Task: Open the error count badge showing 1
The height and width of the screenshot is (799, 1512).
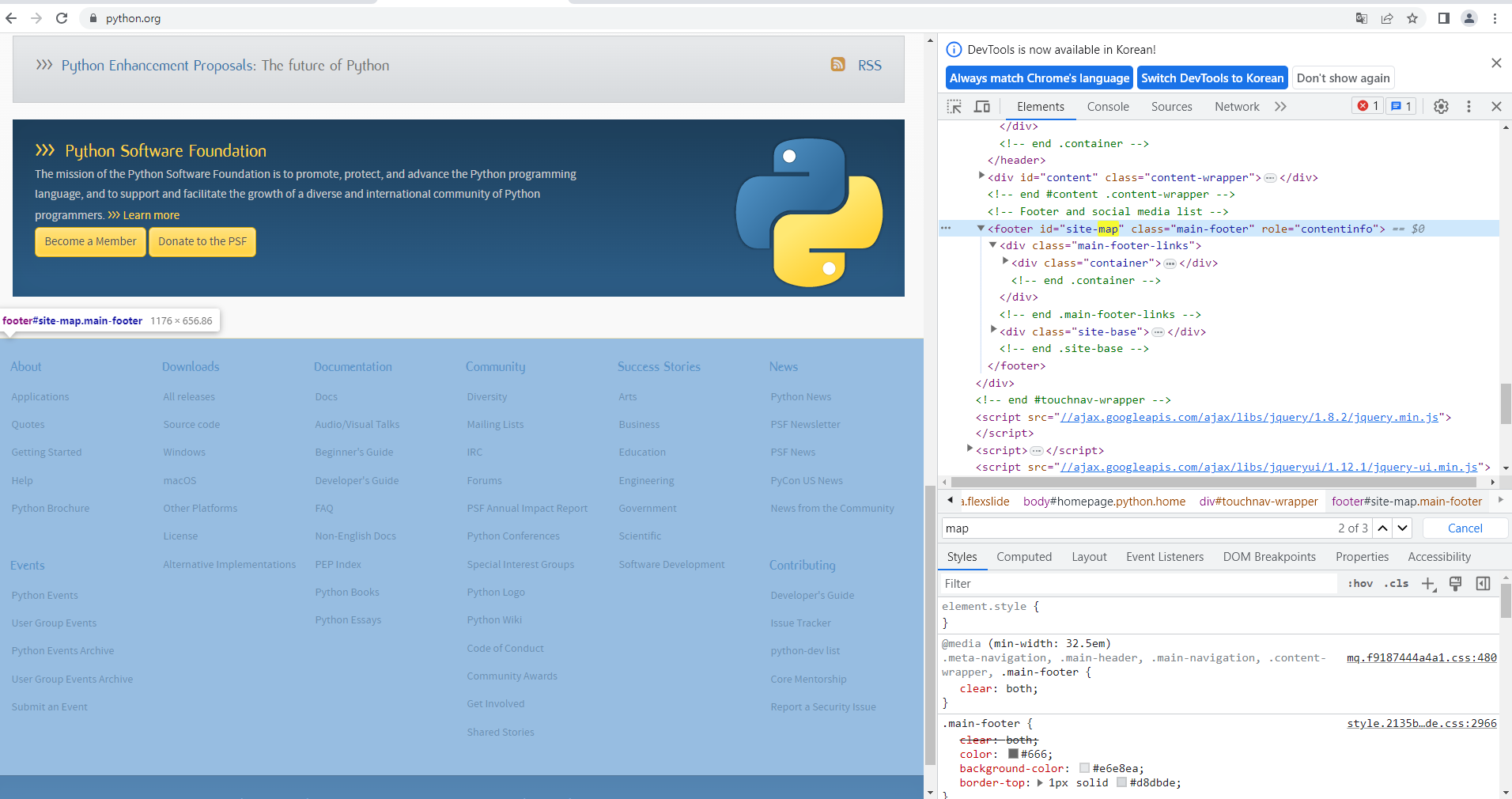Action: click(x=1368, y=106)
